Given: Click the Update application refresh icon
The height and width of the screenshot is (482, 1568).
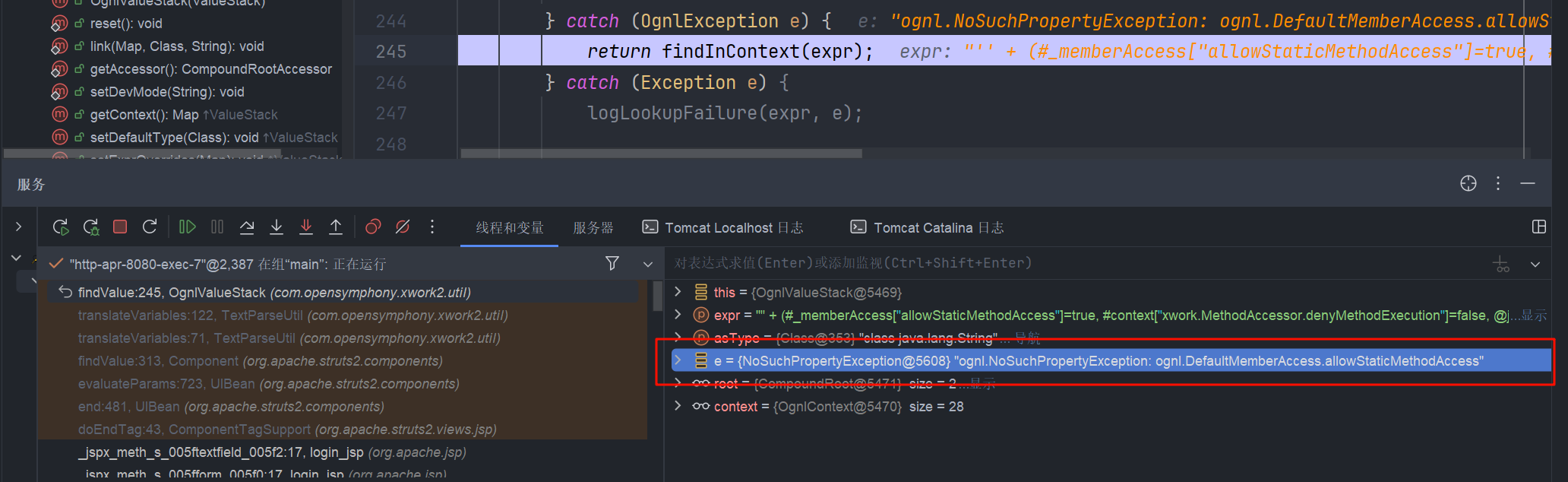Looking at the screenshot, I should [150, 227].
